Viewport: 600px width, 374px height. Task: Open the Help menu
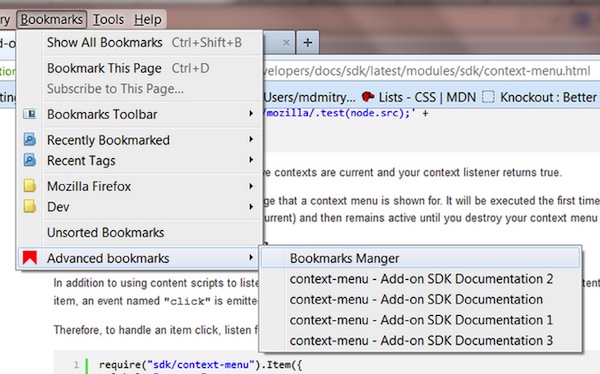click(x=148, y=20)
